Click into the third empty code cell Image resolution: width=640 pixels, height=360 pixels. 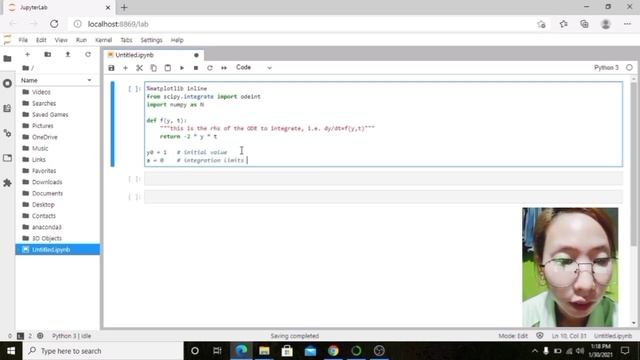(x=383, y=197)
